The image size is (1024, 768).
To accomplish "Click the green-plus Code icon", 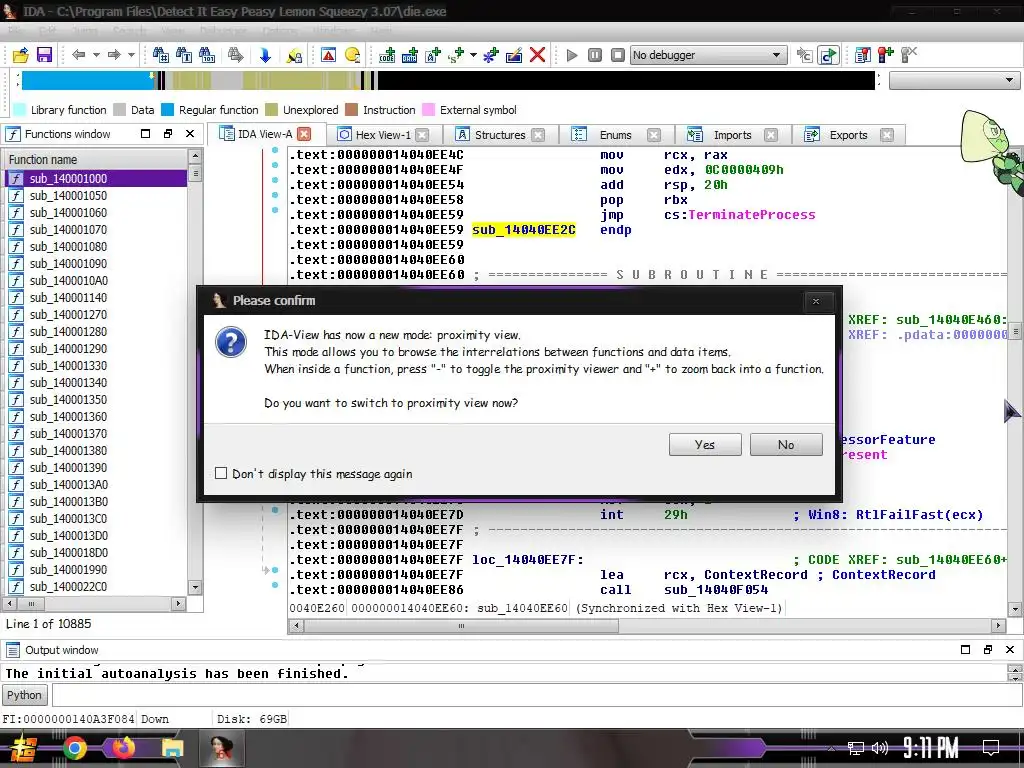I will click(x=387, y=55).
